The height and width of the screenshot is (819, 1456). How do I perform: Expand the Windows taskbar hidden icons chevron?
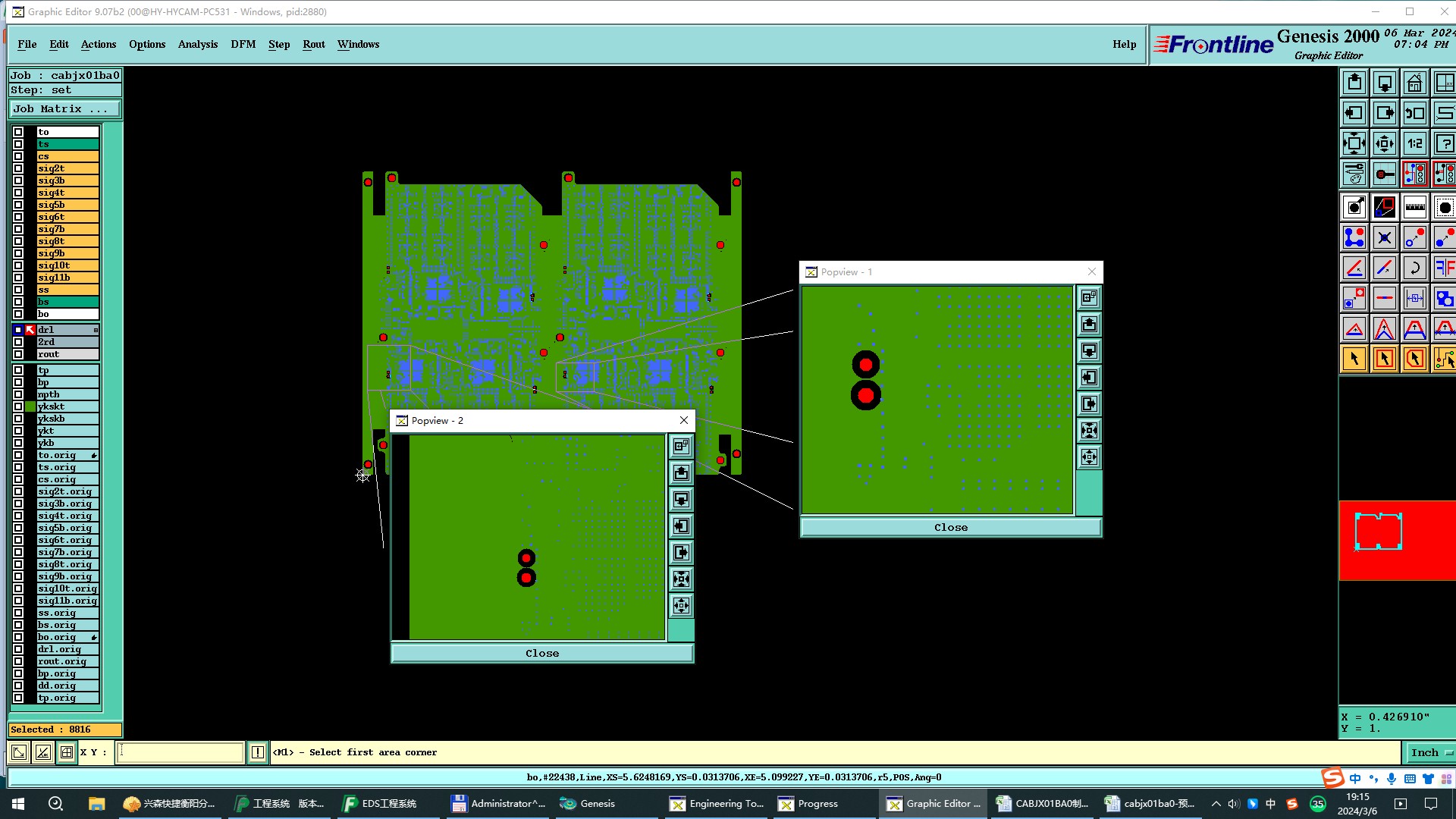1216,804
